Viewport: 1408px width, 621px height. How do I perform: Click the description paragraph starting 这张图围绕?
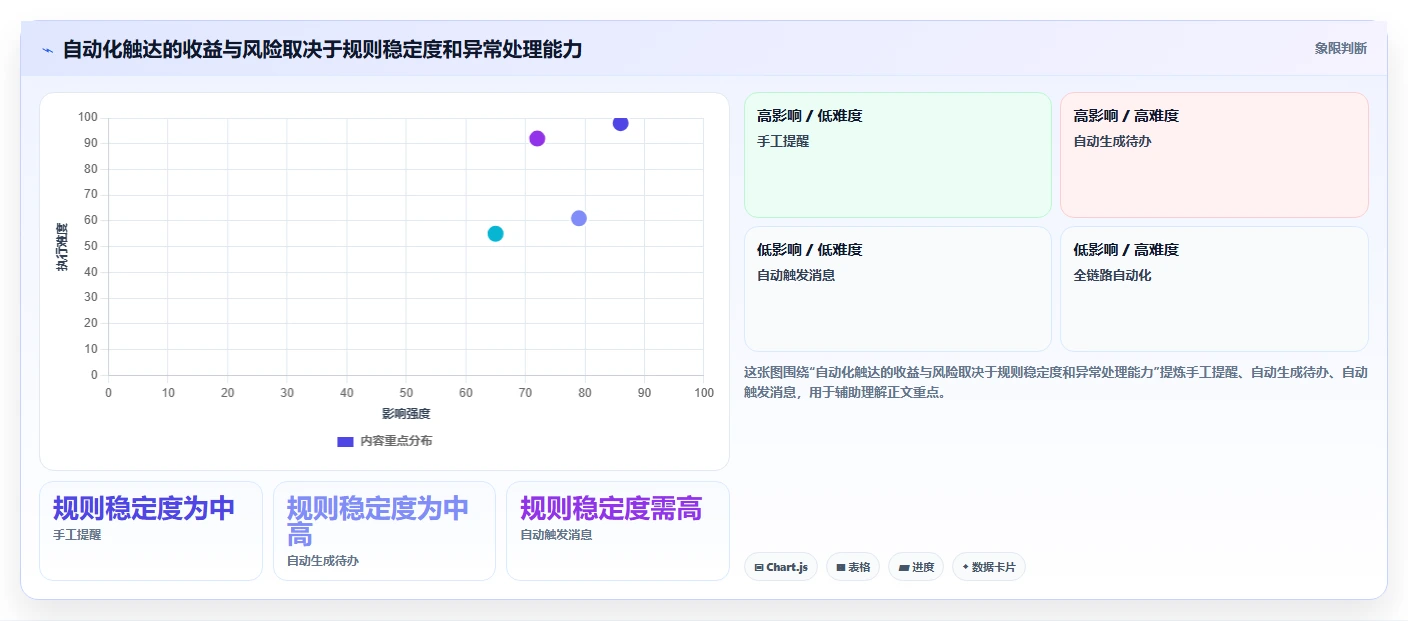[1056, 382]
